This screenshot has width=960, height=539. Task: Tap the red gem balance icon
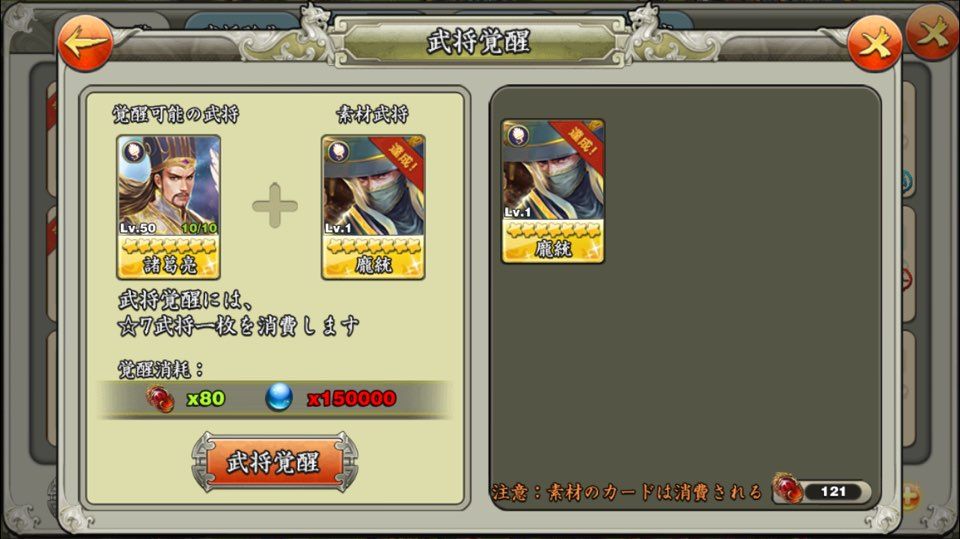click(x=787, y=489)
